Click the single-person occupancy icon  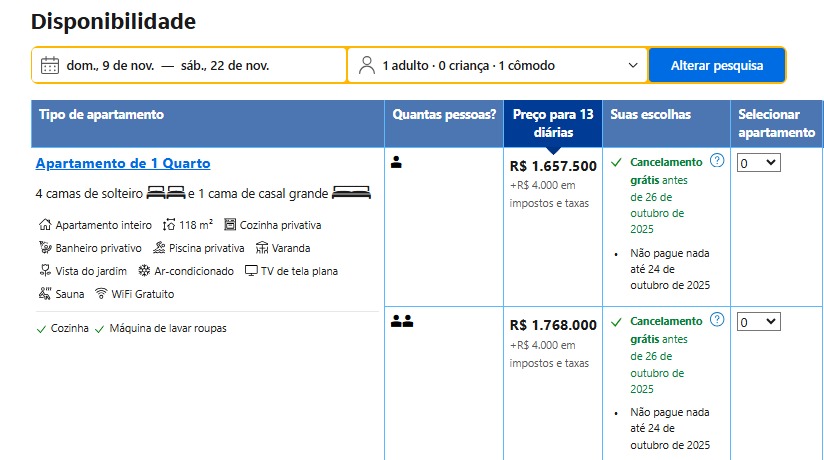point(396,162)
